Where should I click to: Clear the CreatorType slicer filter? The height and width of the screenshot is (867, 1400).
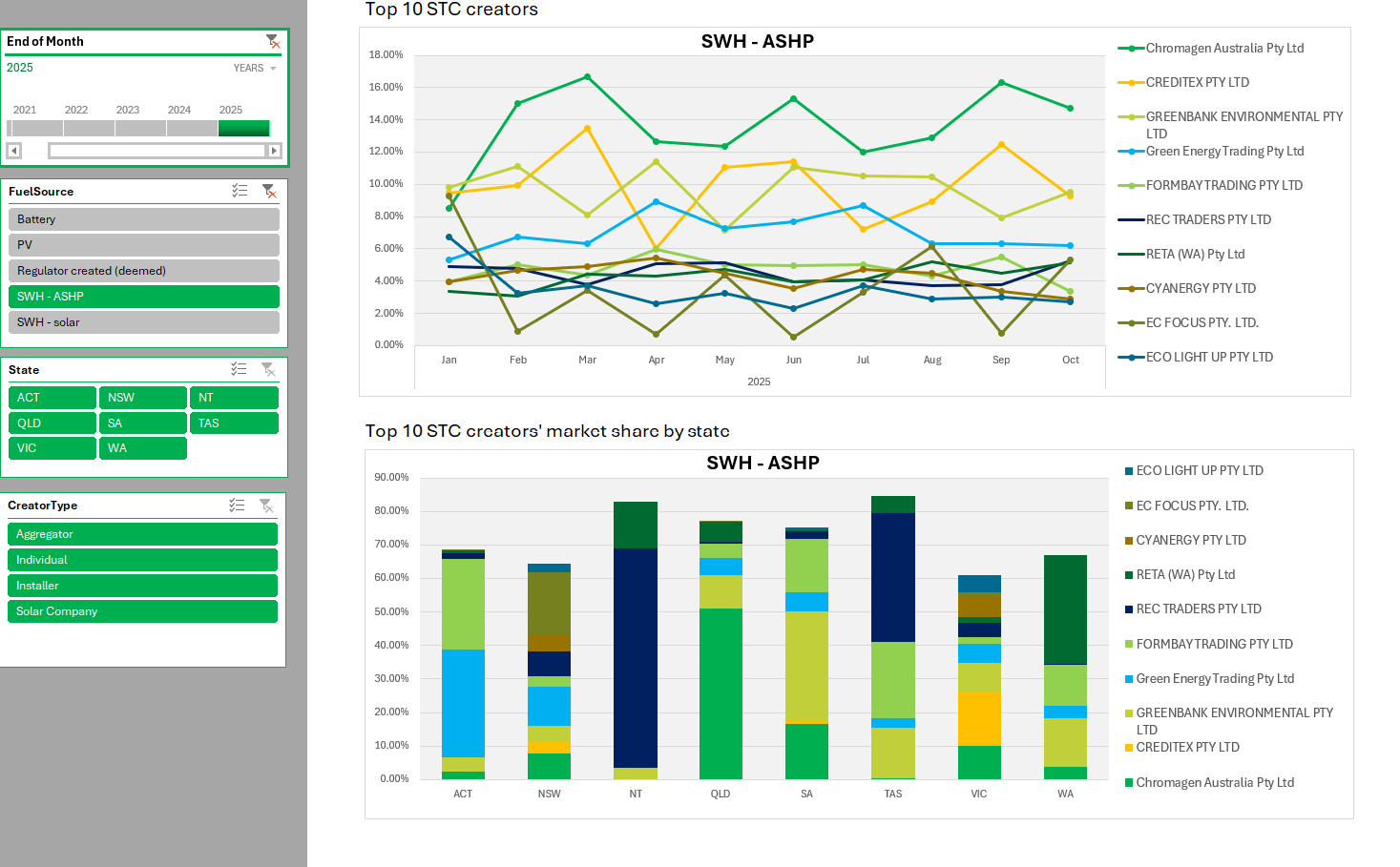(x=266, y=505)
